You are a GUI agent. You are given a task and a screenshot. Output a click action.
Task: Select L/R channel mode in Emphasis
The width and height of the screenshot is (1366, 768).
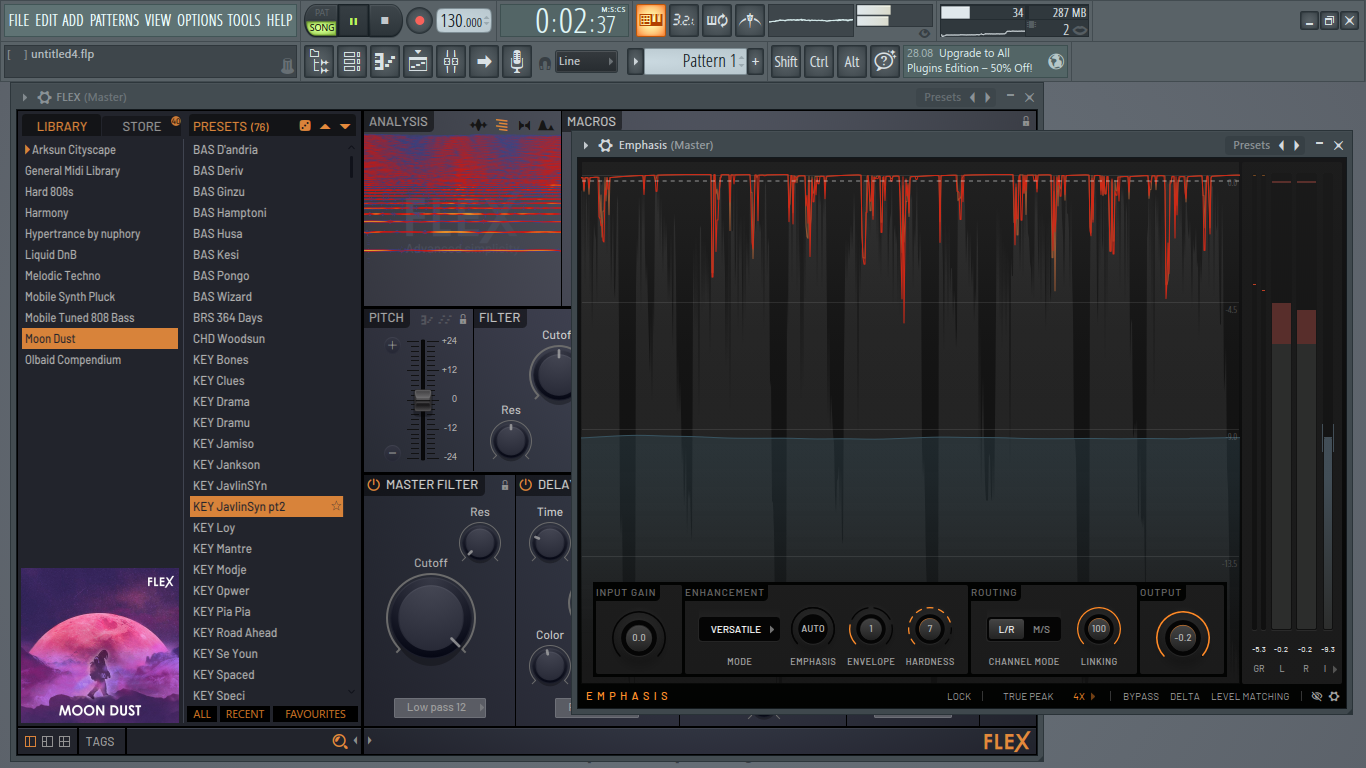[x=1006, y=629]
